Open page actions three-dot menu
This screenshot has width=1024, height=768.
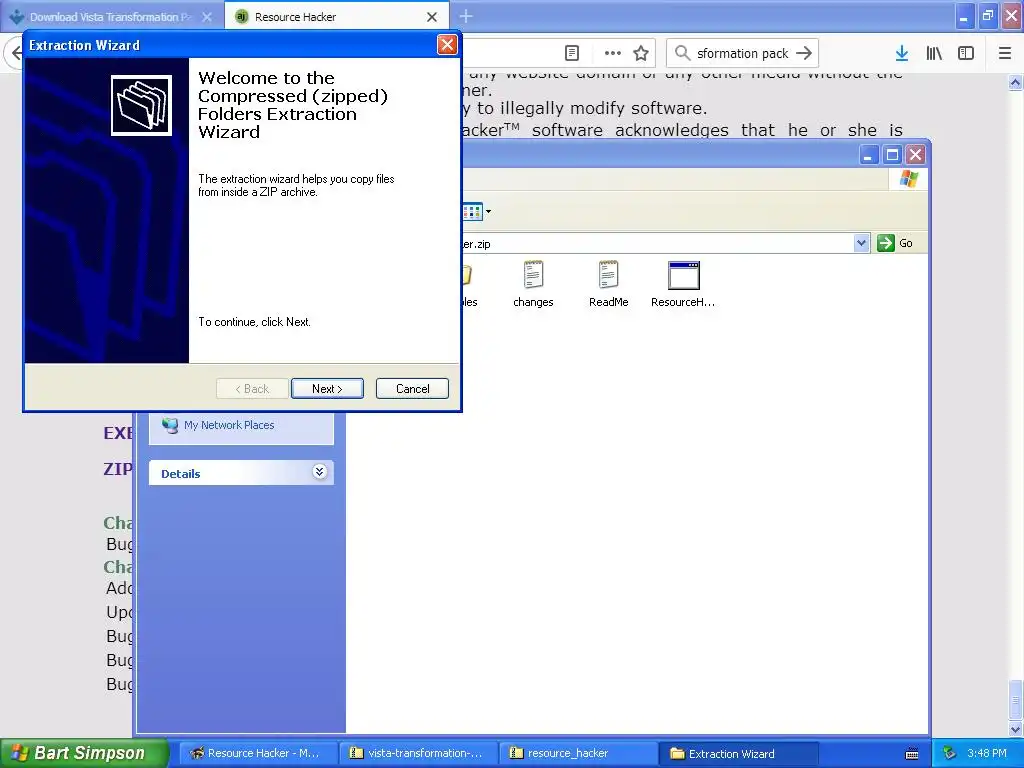point(613,53)
